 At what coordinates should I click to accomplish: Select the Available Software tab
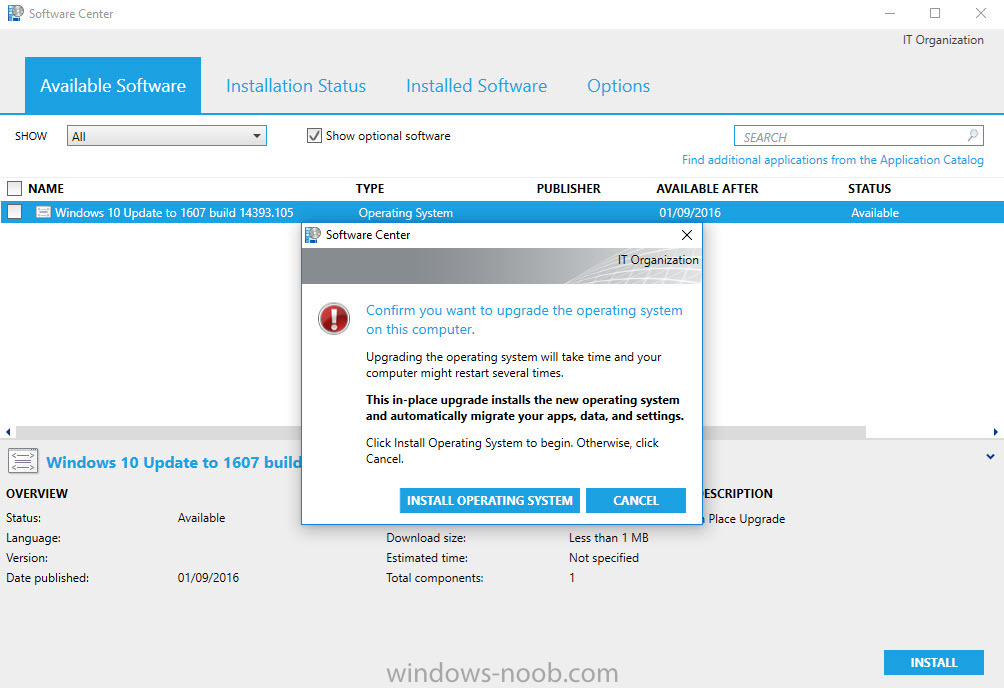tap(113, 85)
